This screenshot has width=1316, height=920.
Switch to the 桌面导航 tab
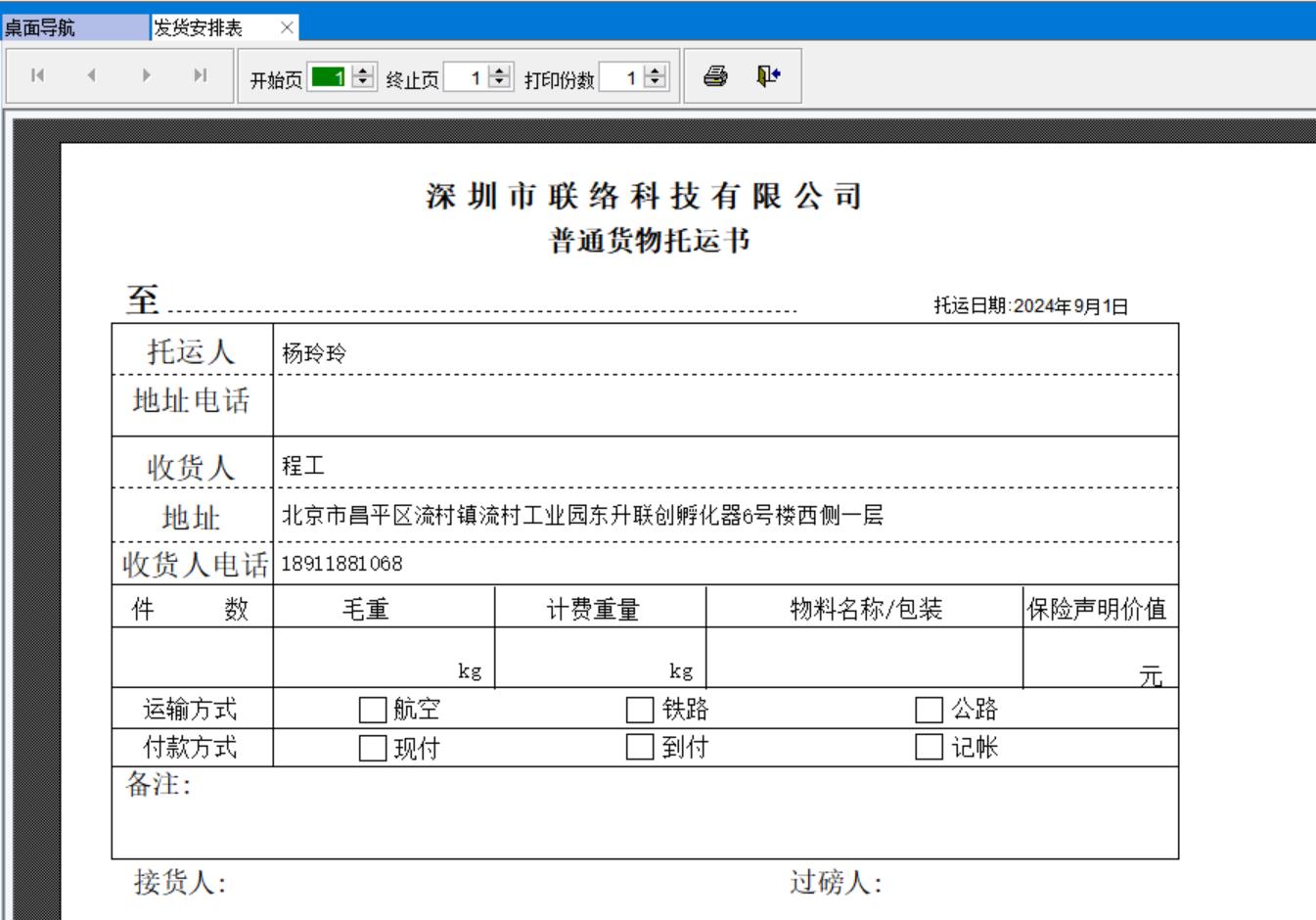74,27
